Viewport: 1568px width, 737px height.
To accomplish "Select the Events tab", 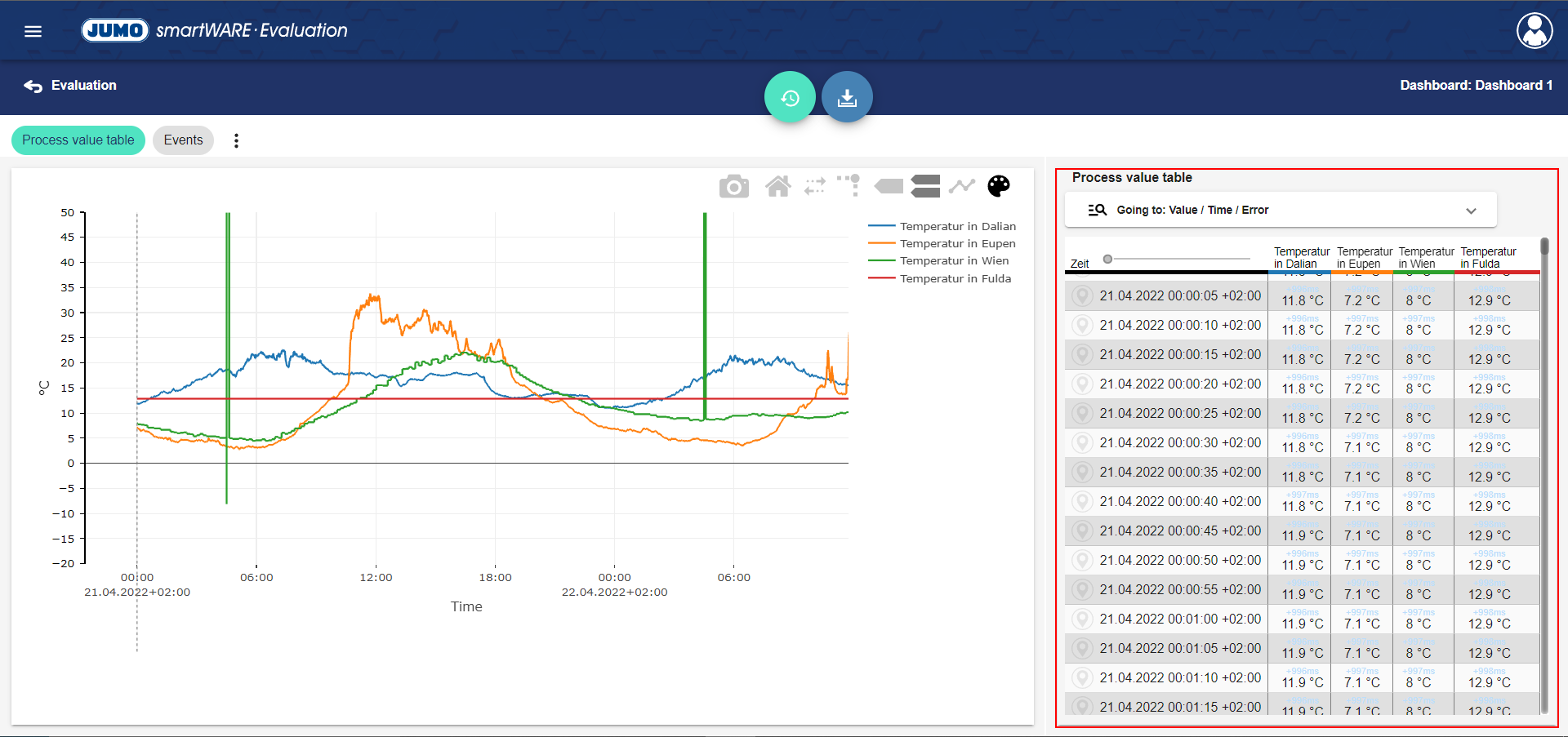I will (183, 140).
